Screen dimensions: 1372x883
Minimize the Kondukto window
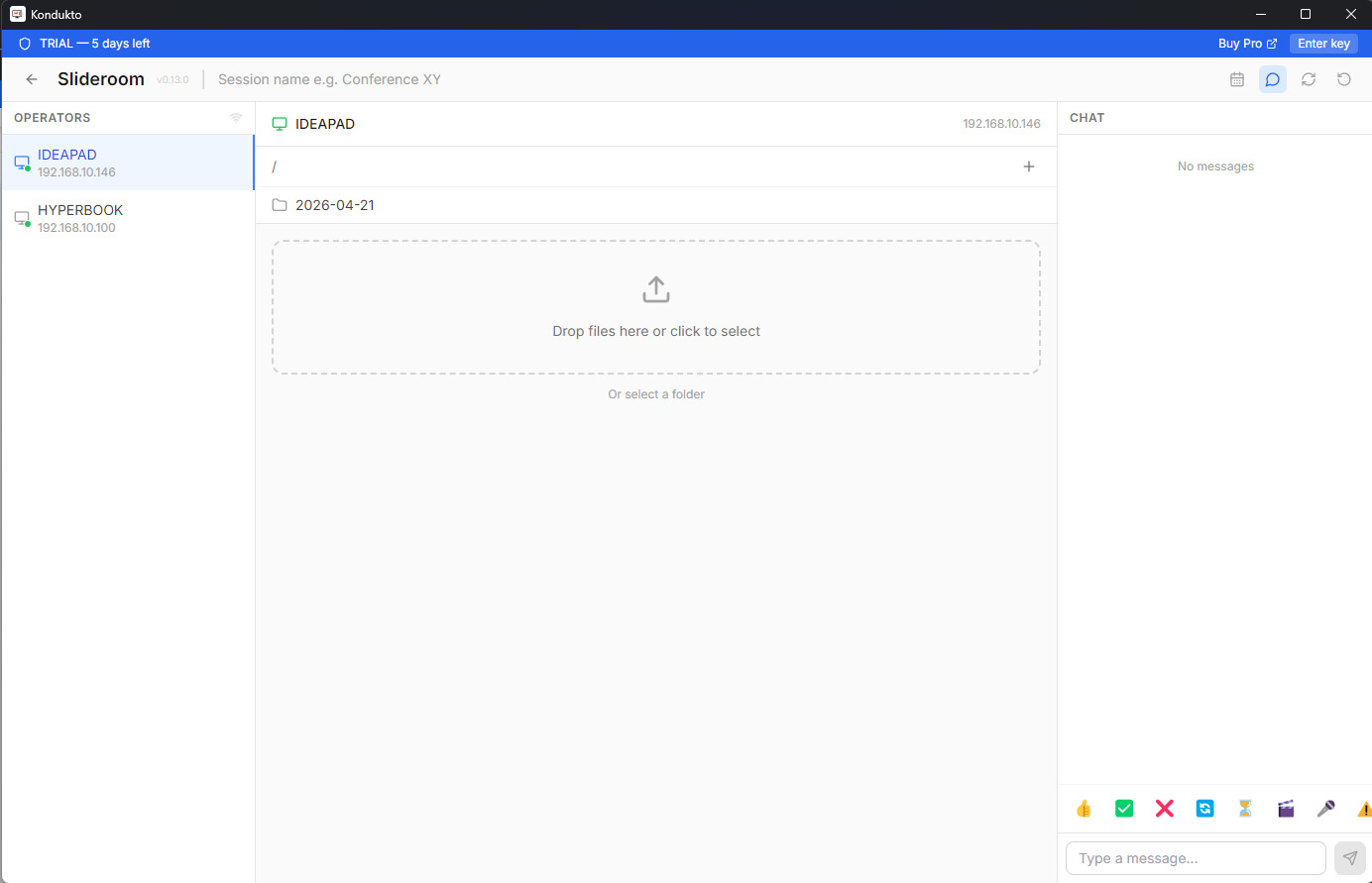coord(1261,14)
